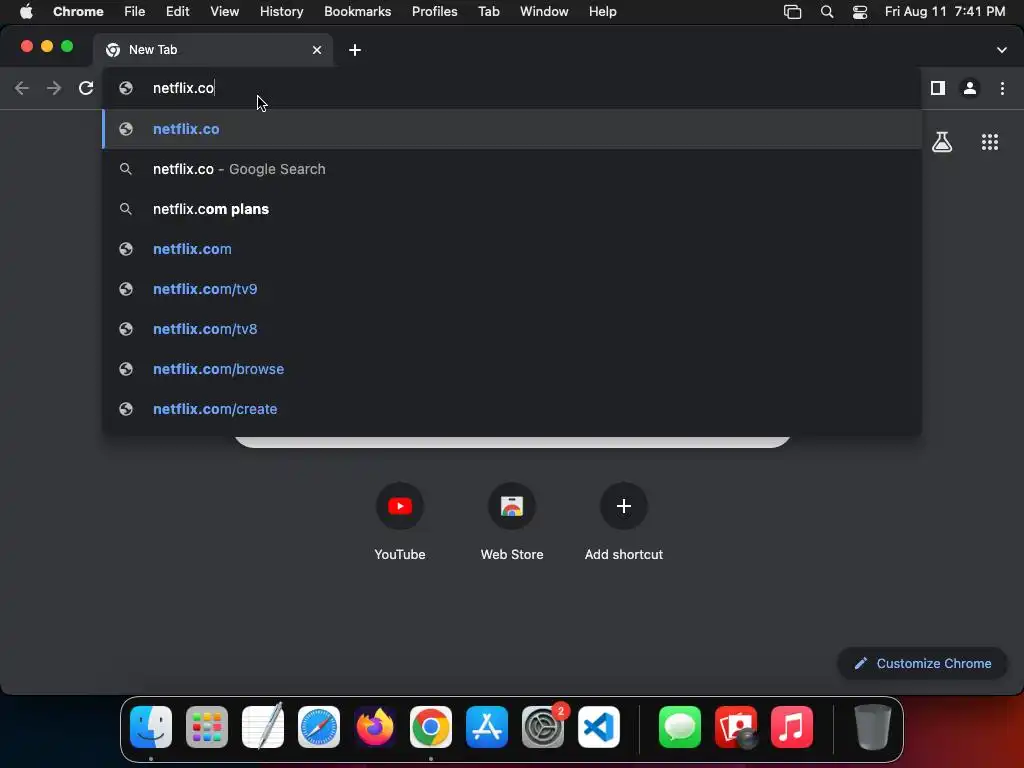Screen dimensions: 1024x768
Task: Open TextEdit from the Dock
Action: [x=263, y=727]
